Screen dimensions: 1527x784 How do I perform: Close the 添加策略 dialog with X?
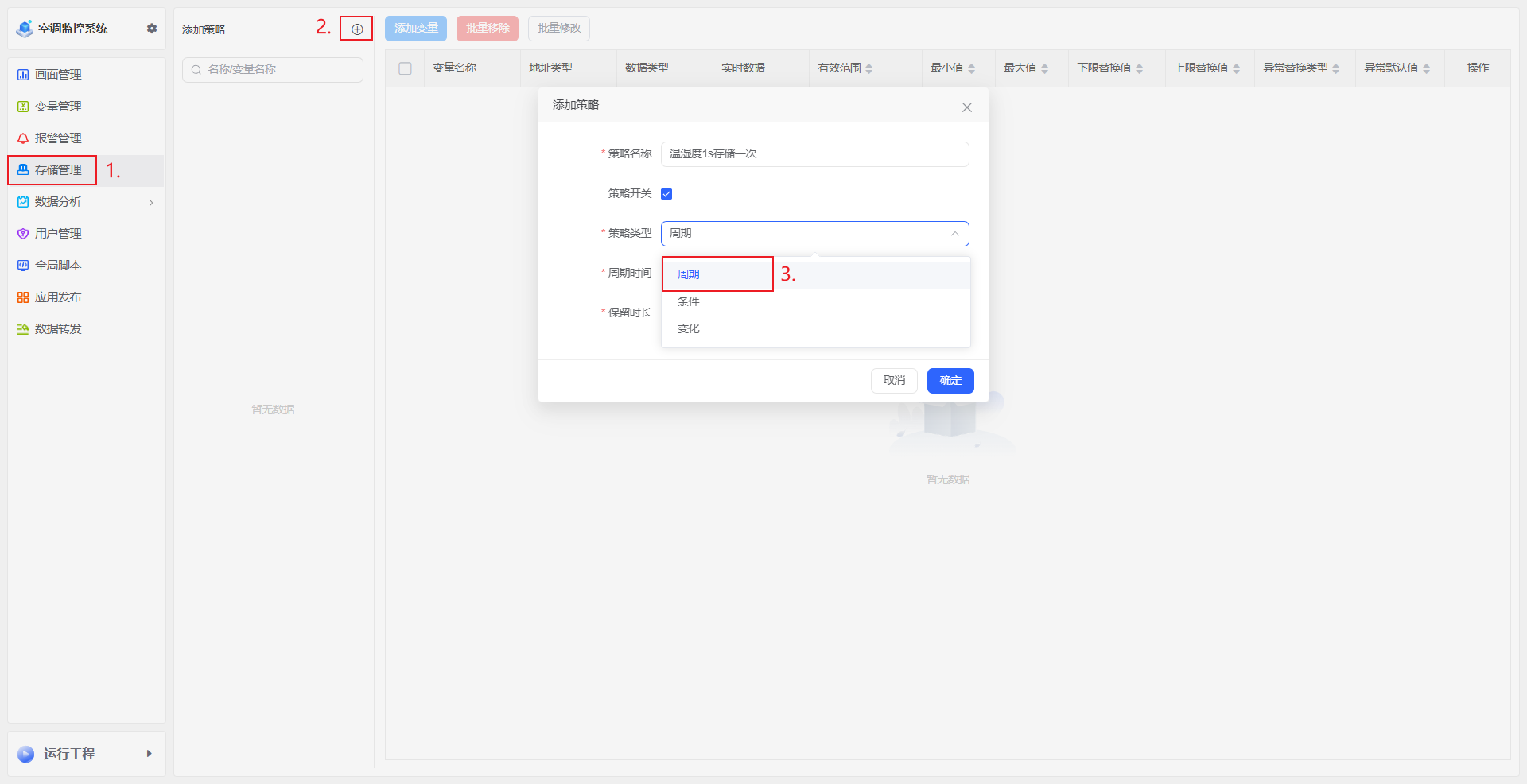(966, 107)
